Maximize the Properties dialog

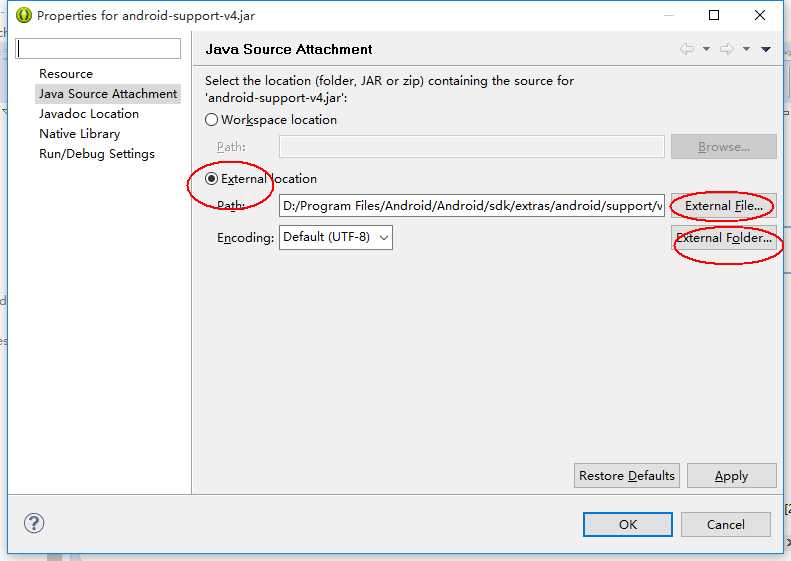tap(714, 15)
